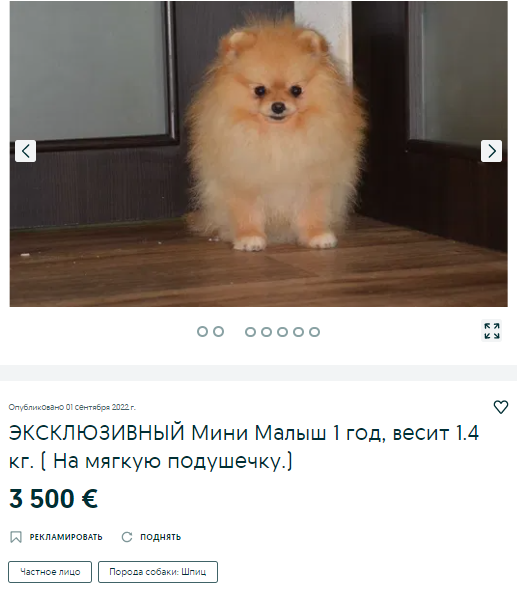Select the seventh gallery dot indicator
517x599 pixels.
pos(298,332)
